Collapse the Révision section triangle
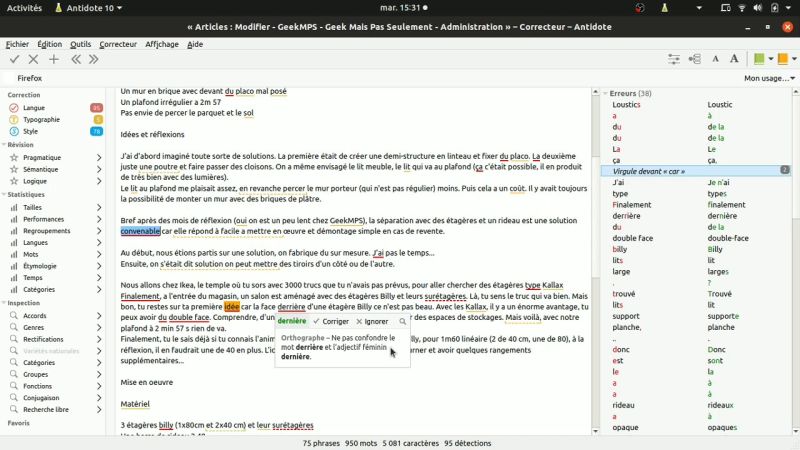The width and height of the screenshot is (800, 450). coord(4,145)
